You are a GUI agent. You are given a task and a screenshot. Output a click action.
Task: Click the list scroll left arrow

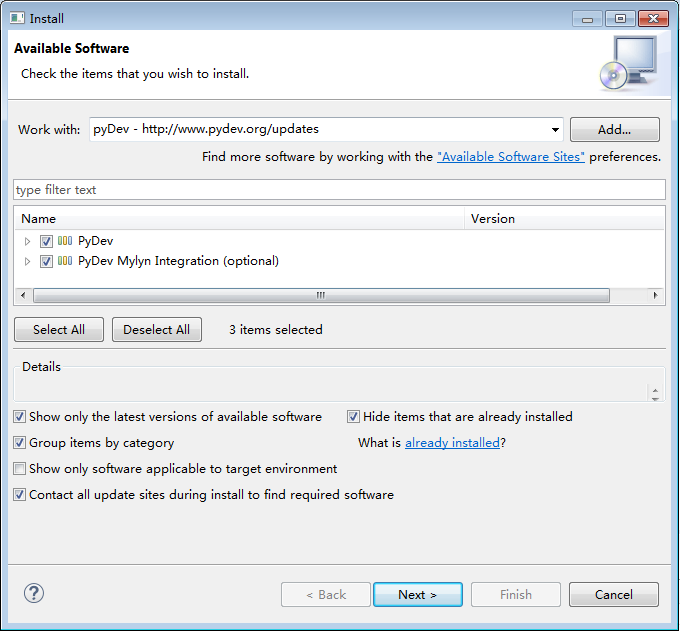pyautogui.click(x=23, y=295)
